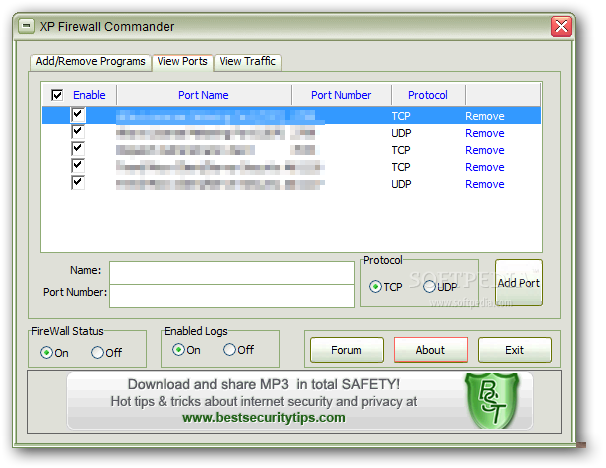Toggle checkbox of the last UDP row
Image resolution: width=606 pixels, height=468 pixels.
[78, 183]
